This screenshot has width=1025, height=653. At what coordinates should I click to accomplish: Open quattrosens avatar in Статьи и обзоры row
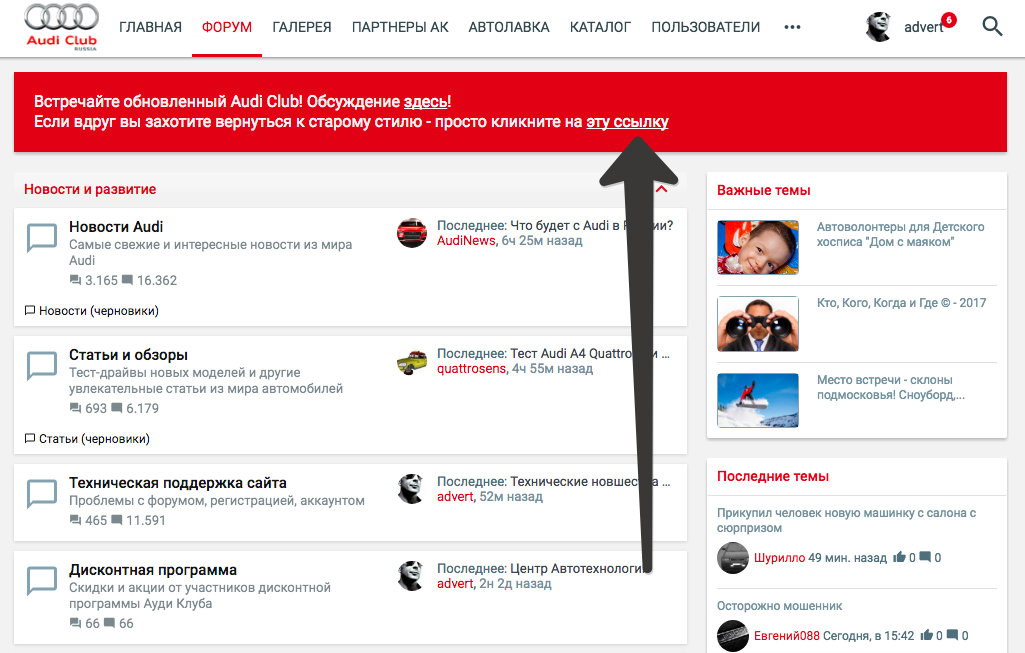pos(412,361)
